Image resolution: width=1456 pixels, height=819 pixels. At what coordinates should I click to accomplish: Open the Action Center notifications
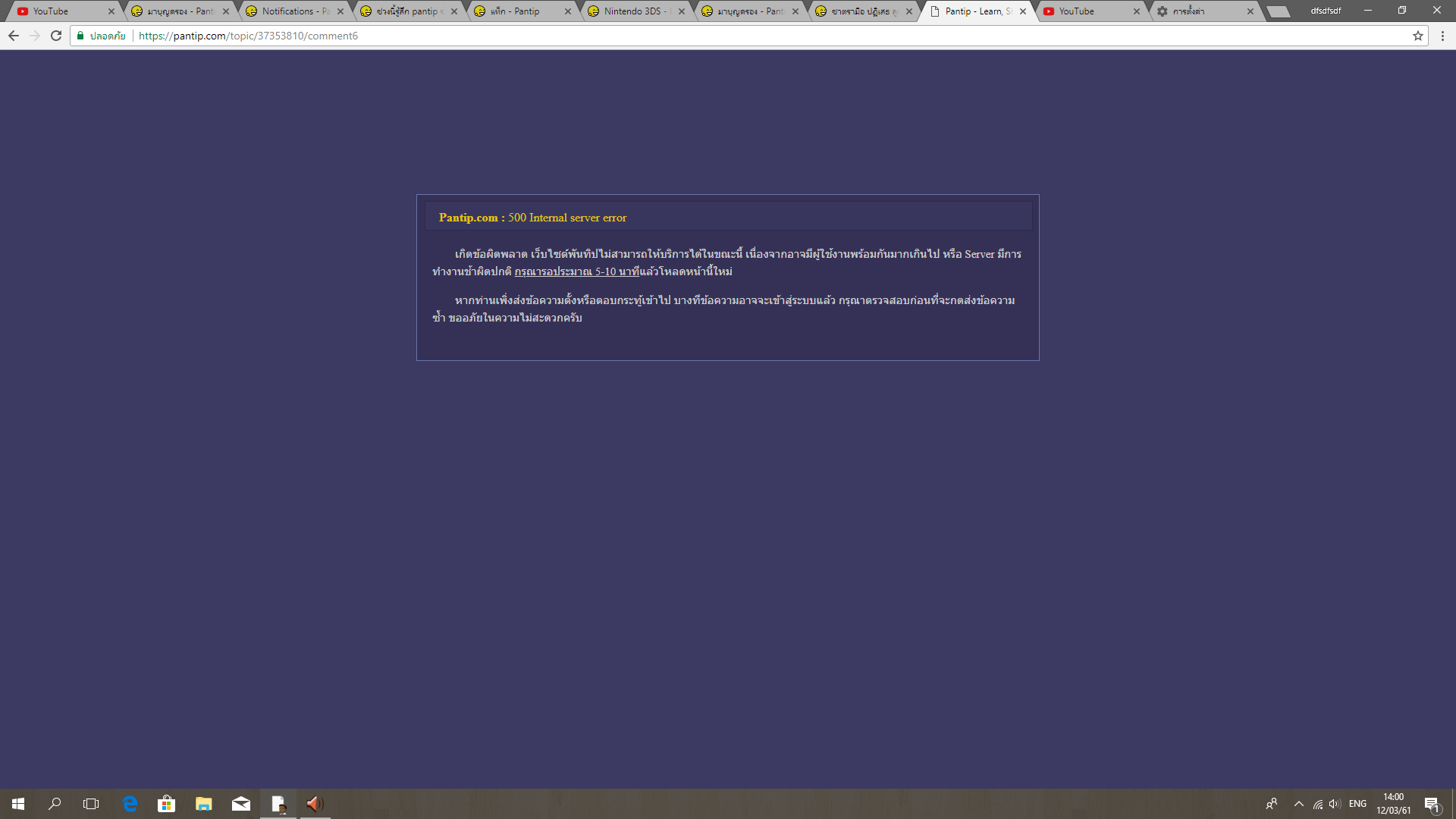pyautogui.click(x=1432, y=804)
